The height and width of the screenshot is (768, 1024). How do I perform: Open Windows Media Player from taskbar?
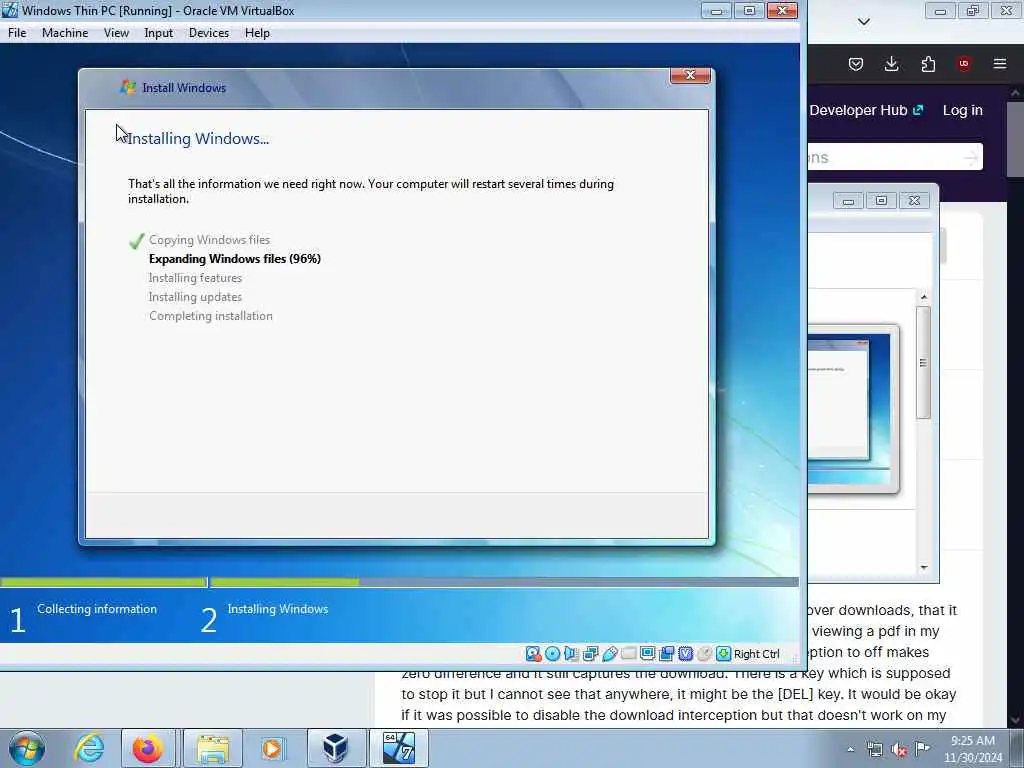tap(272, 748)
